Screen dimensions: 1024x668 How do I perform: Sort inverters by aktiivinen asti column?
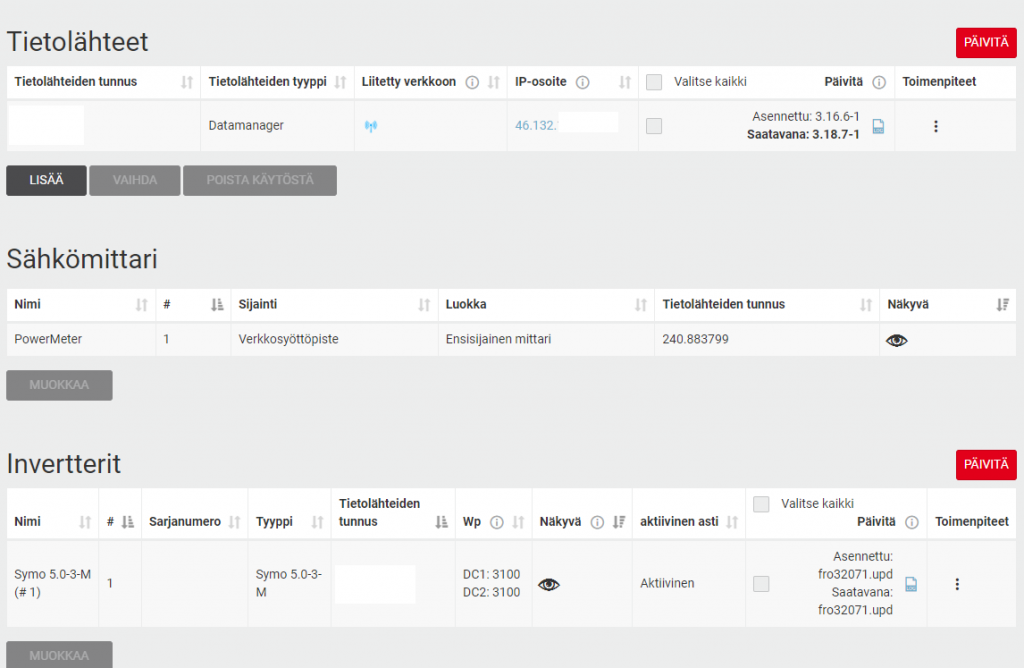[x=732, y=522]
